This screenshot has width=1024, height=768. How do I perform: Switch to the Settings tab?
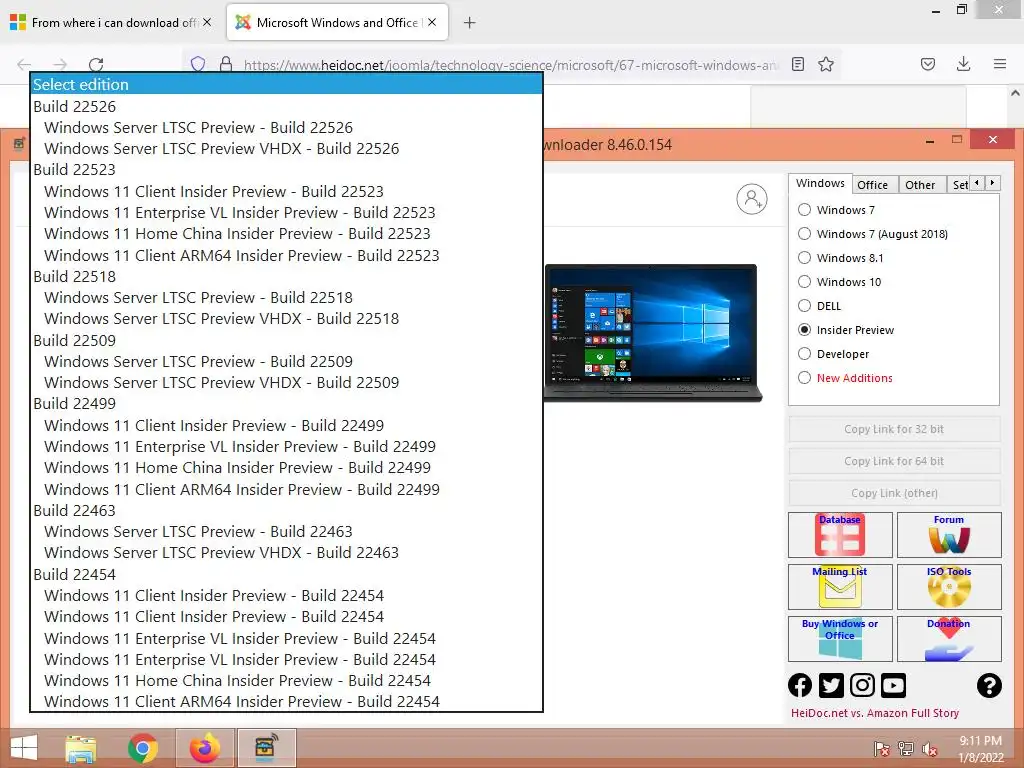tap(959, 185)
